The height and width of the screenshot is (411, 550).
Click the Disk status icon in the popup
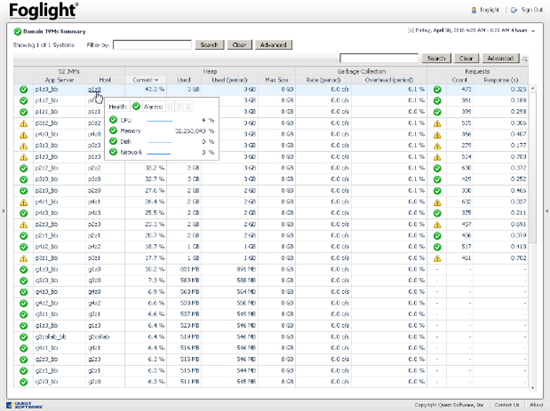pos(113,141)
